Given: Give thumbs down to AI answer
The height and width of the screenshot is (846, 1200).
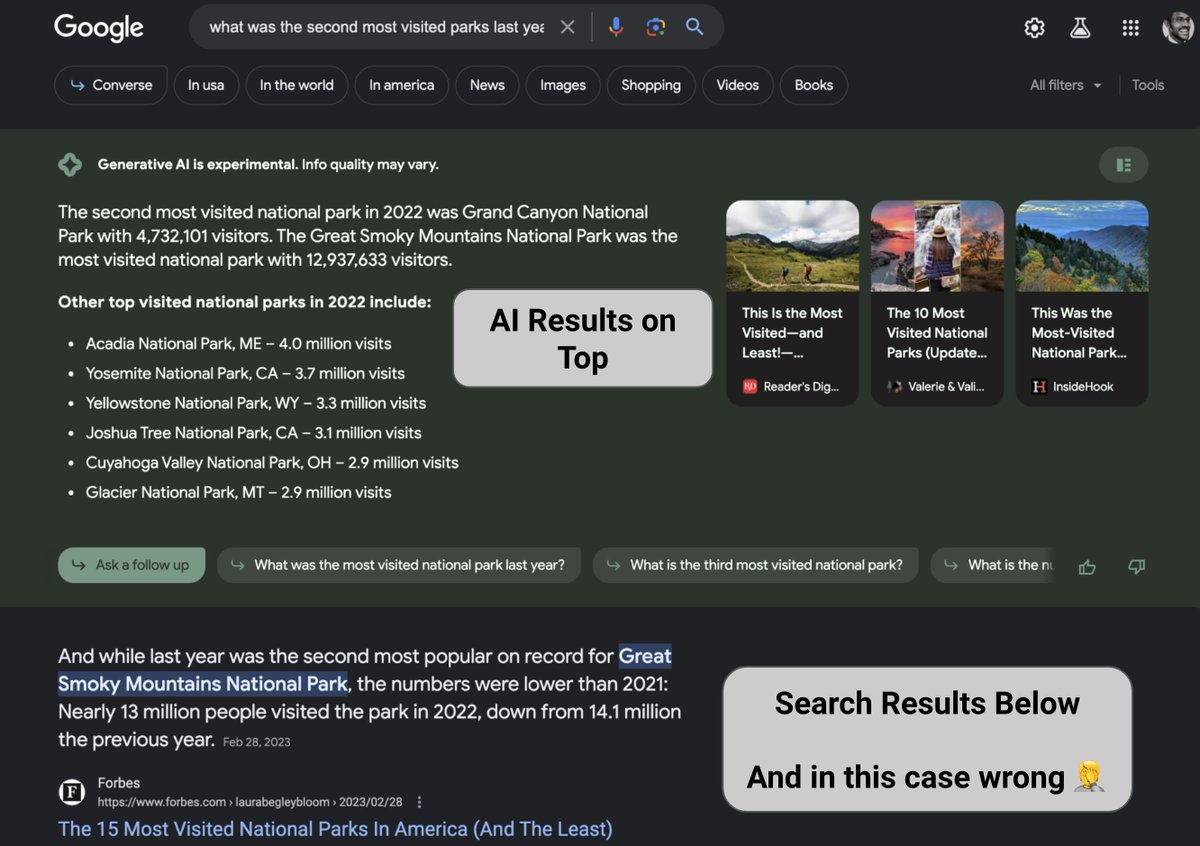Looking at the screenshot, I should (1136, 567).
